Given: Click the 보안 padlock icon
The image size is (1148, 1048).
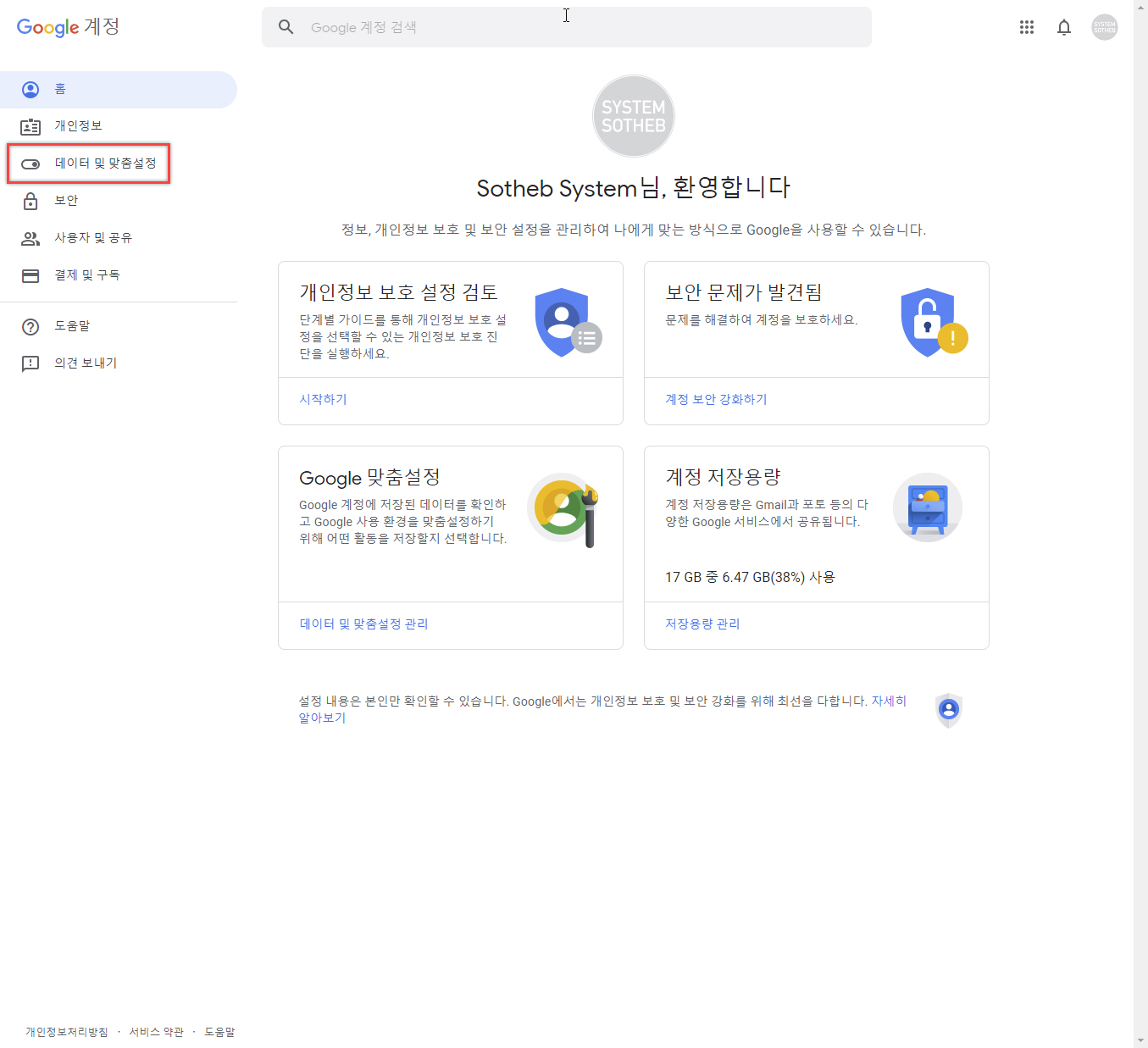Looking at the screenshot, I should point(31,201).
